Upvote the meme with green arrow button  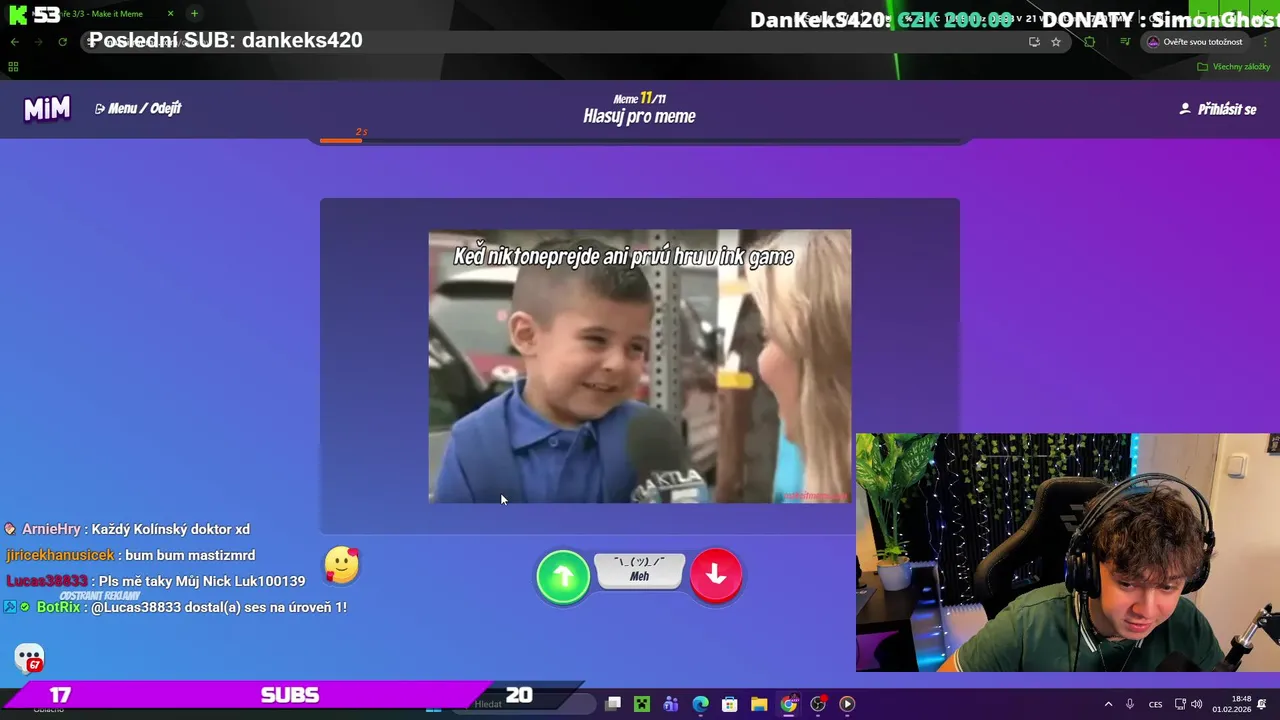coord(563,576)
